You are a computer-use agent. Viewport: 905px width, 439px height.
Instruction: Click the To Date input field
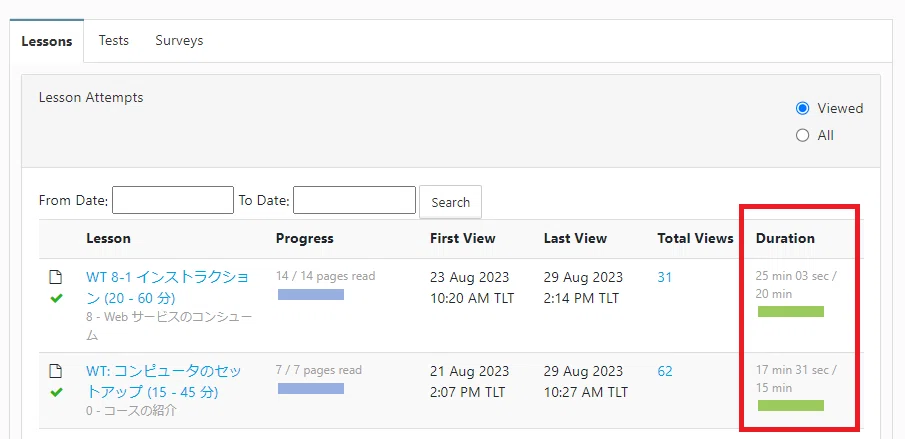[354, 200]
